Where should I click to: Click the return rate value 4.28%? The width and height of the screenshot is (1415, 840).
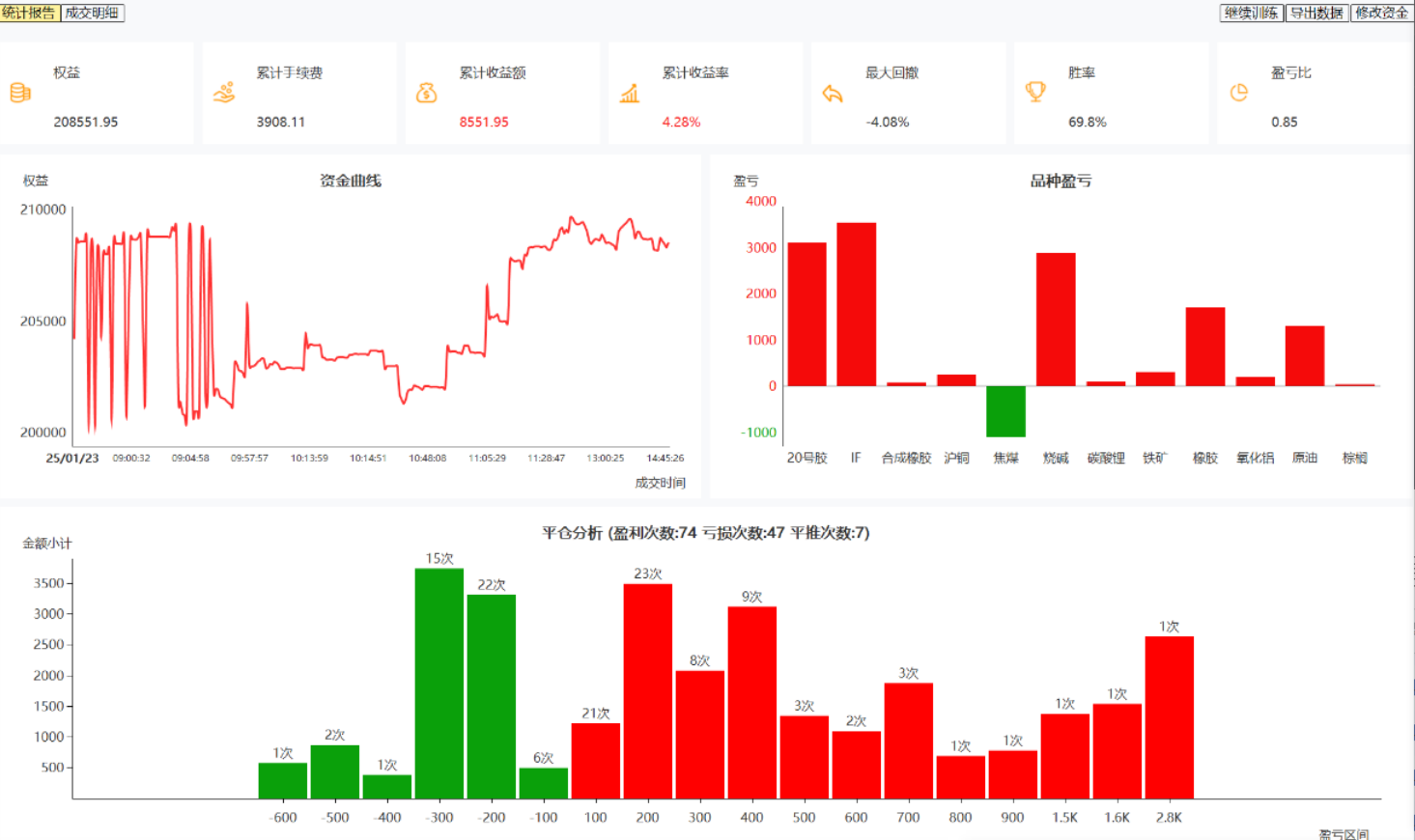(x=681, y=122)
